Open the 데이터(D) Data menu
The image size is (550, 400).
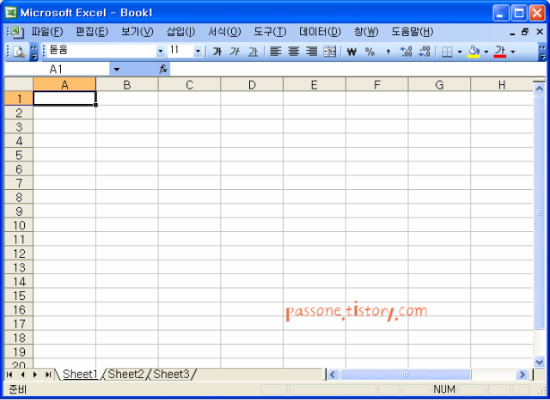coord(320,32)
